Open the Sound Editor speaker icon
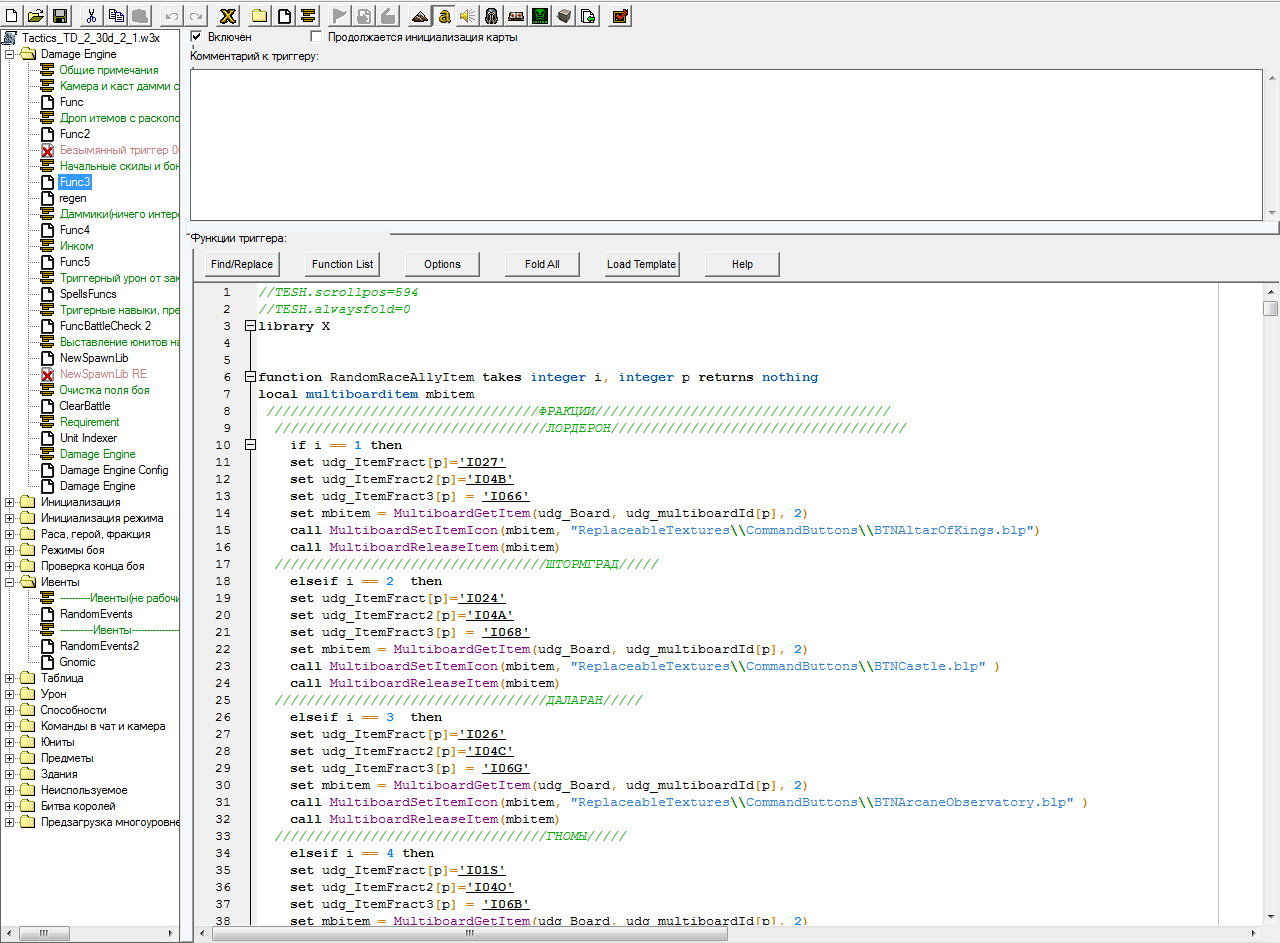This screenshot has height=943, width=1280. tap(467, 15)
